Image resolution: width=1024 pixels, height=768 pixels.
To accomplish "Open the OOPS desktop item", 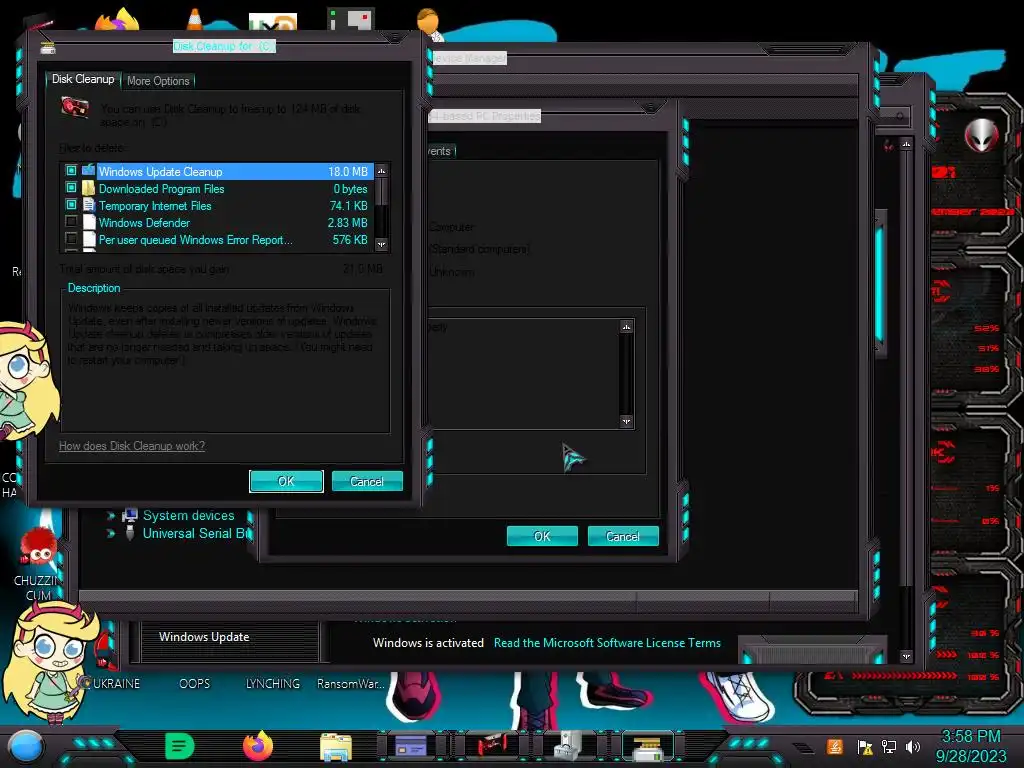I will point(195,684).
